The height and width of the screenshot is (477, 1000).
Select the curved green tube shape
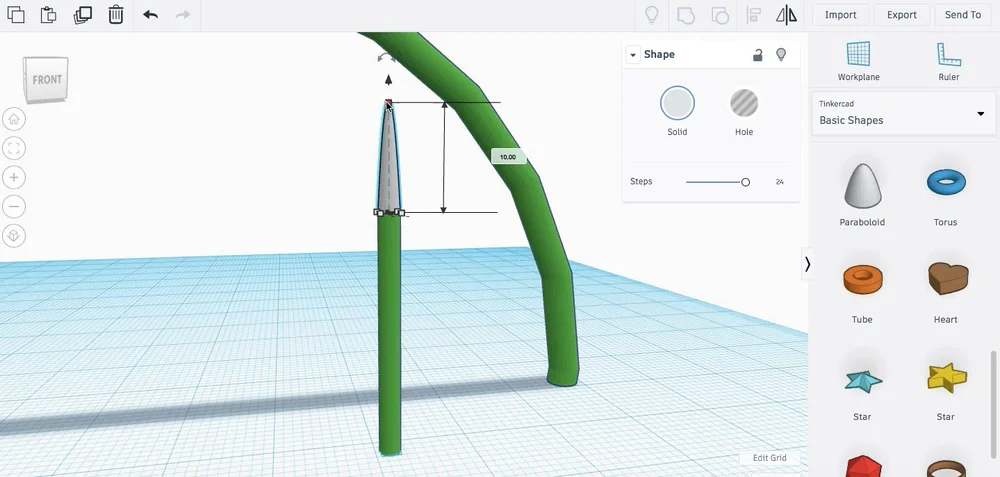524,184
